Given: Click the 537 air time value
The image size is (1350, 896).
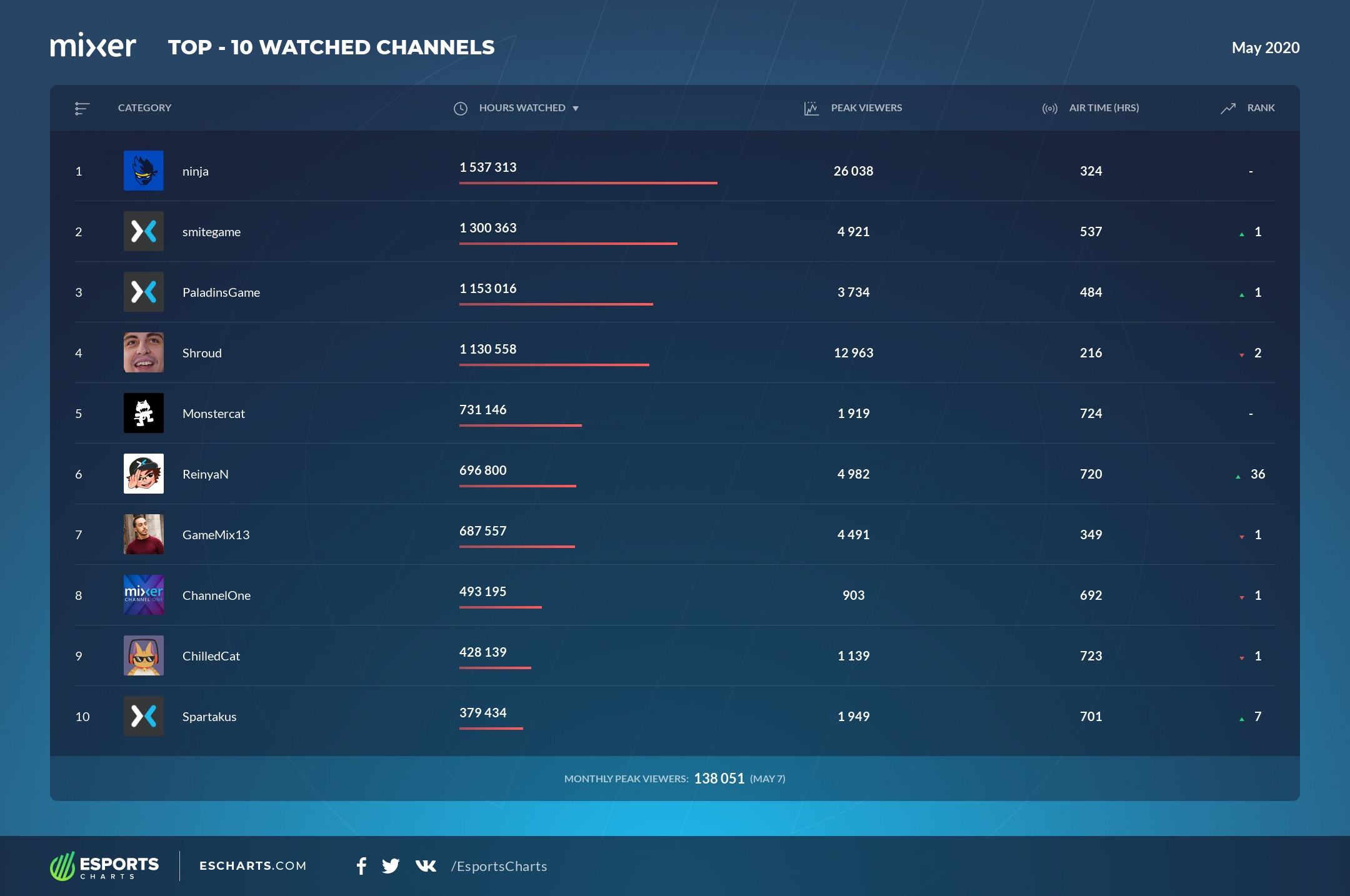Looking at the screenshot, I should [1091, 232].
